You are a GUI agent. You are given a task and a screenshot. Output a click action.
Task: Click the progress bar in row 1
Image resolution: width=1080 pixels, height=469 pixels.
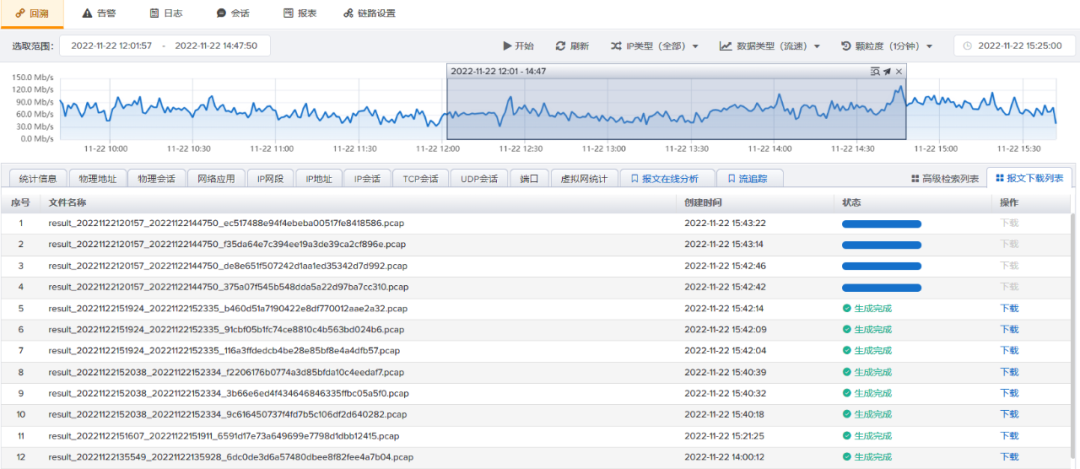(x=882, y=224)
